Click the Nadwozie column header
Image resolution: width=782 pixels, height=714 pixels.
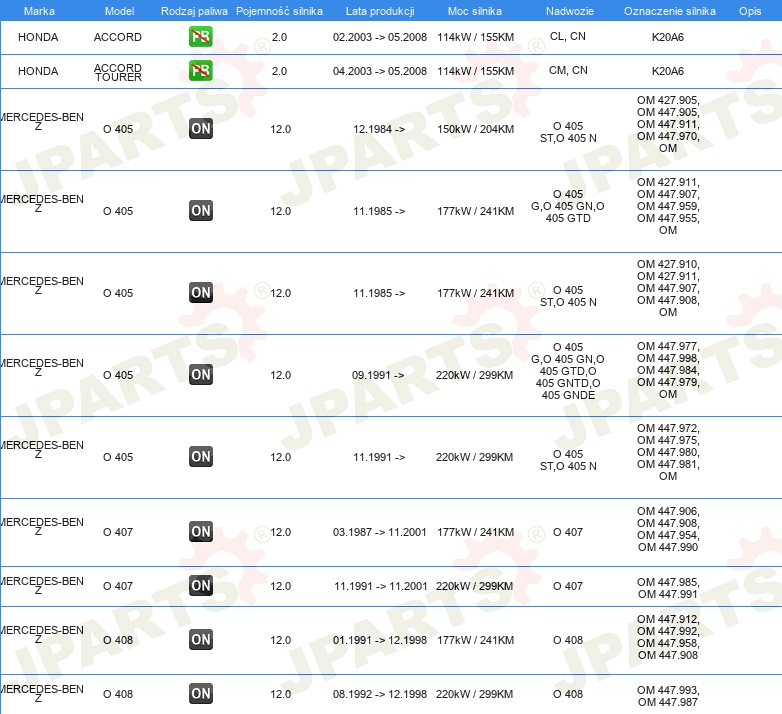[x=570, y=11]
